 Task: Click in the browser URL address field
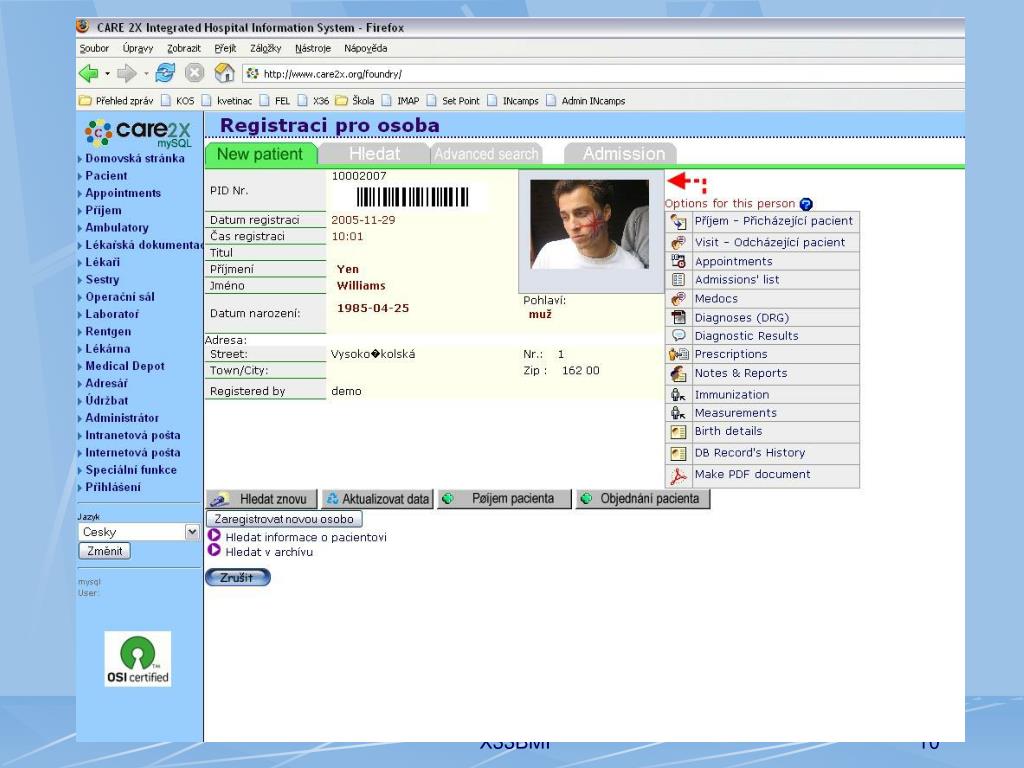(x=603, y=74)
